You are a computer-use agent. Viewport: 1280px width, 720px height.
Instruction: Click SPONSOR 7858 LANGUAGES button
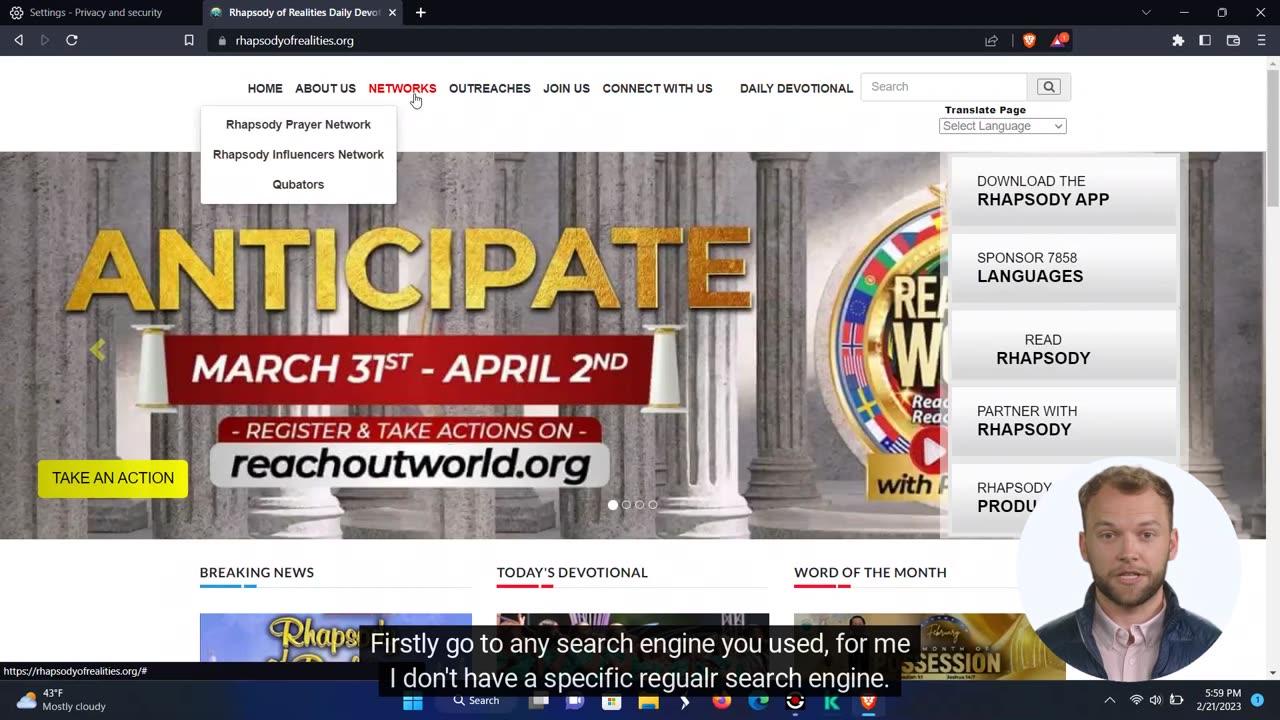click(1064, 267)
